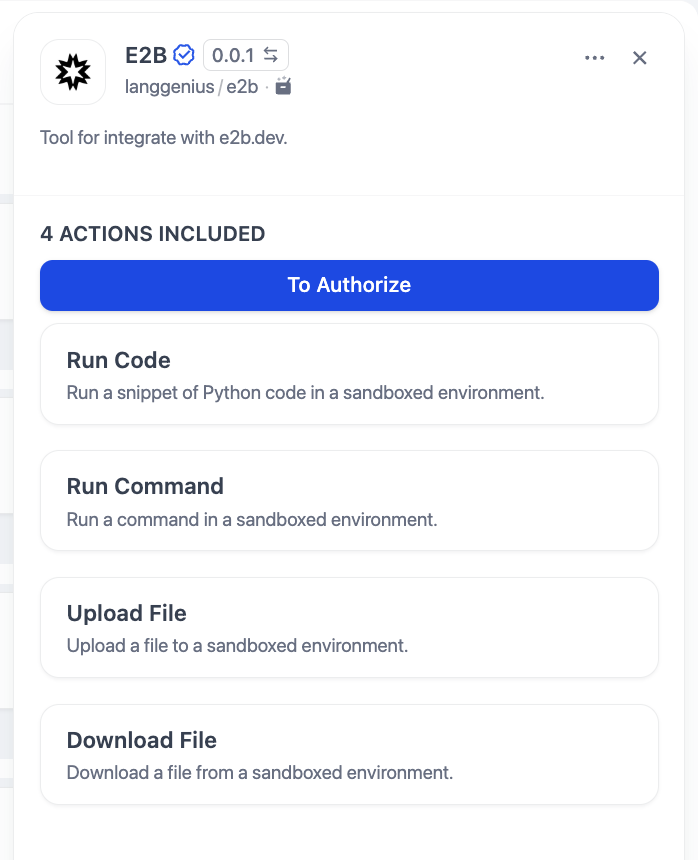Click the e2b plugin name after the slash
The image size is (698, 860).
click(x=242, y=87)
